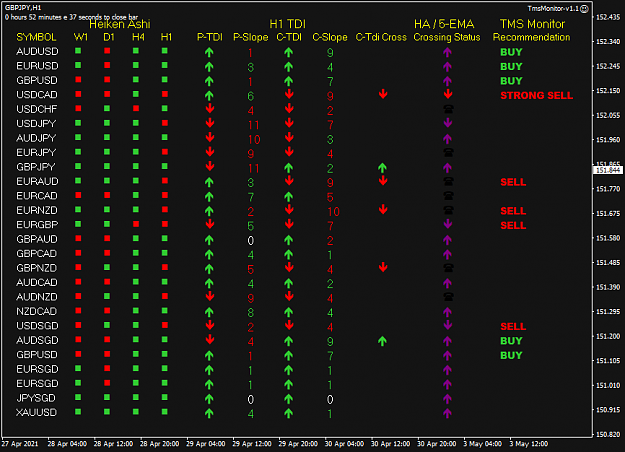Click GBPJPY C-Tdi Cross green up arrow
Viewport: 625px width, 452px height.
tap(382, 168)
